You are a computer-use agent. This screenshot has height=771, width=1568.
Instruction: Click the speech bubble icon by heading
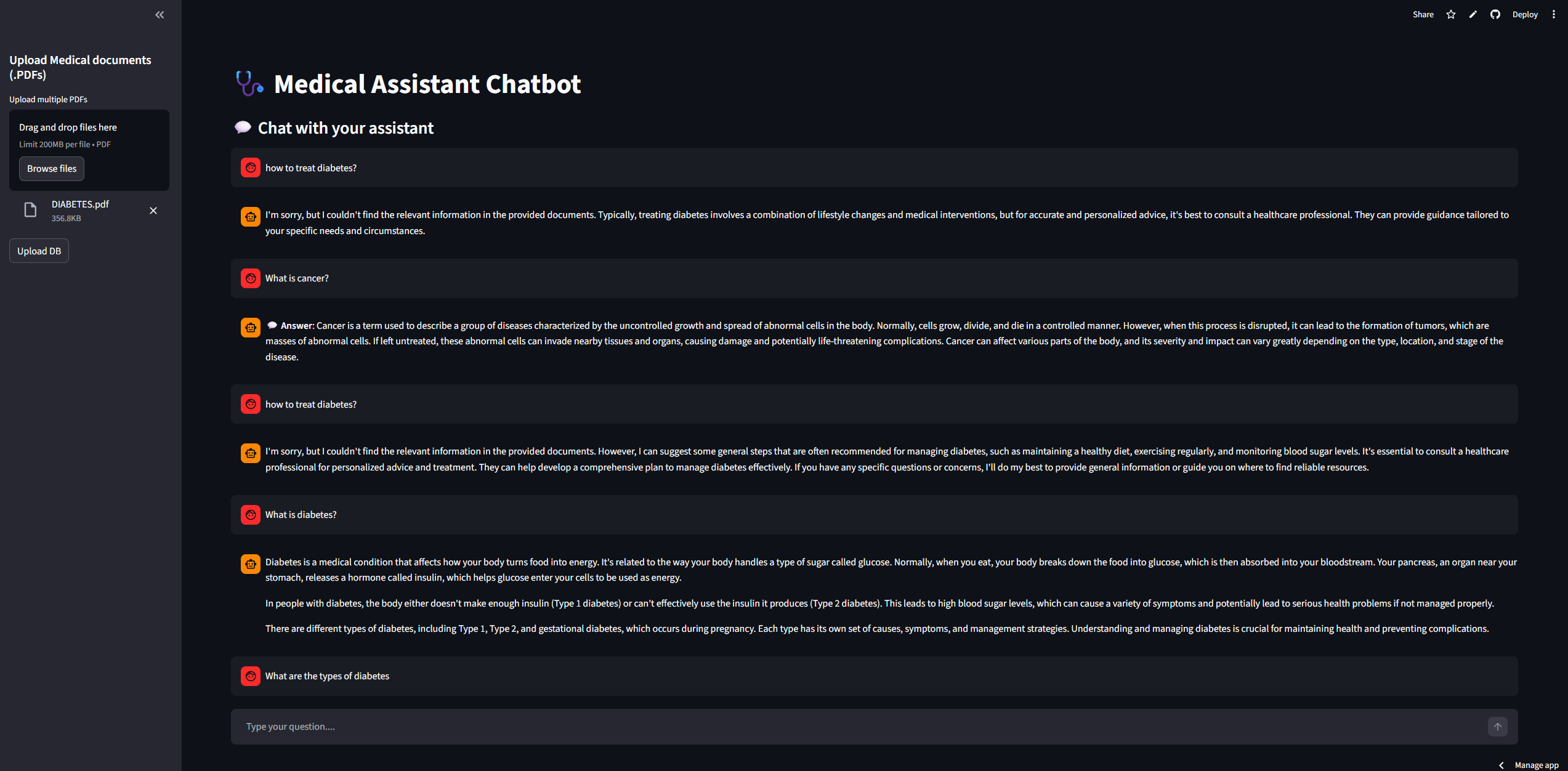(243, 127)
